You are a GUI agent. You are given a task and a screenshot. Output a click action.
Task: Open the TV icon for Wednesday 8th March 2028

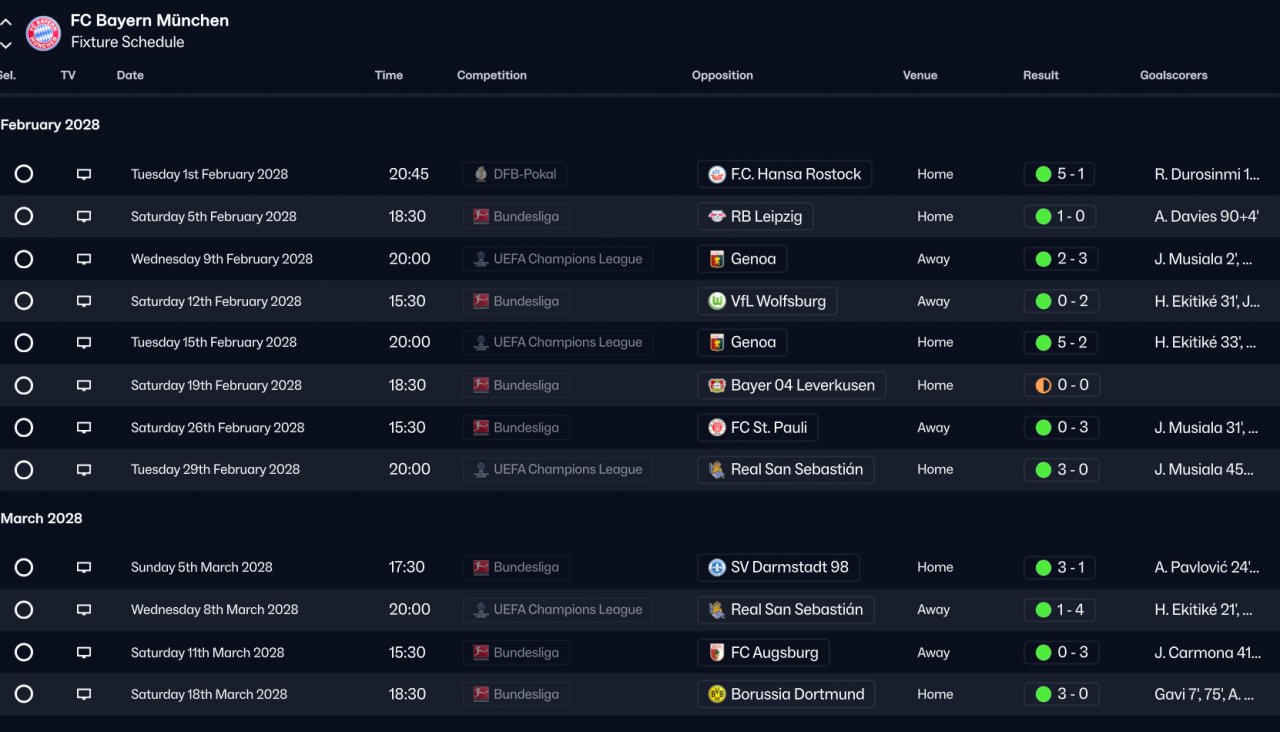tap(84, 610)
